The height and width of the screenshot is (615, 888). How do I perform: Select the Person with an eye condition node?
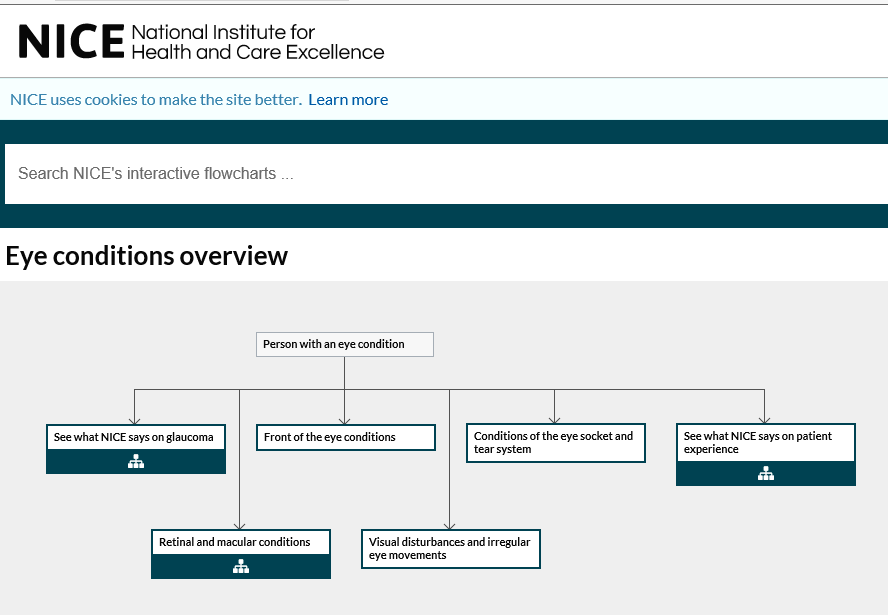tap(345, 344)
